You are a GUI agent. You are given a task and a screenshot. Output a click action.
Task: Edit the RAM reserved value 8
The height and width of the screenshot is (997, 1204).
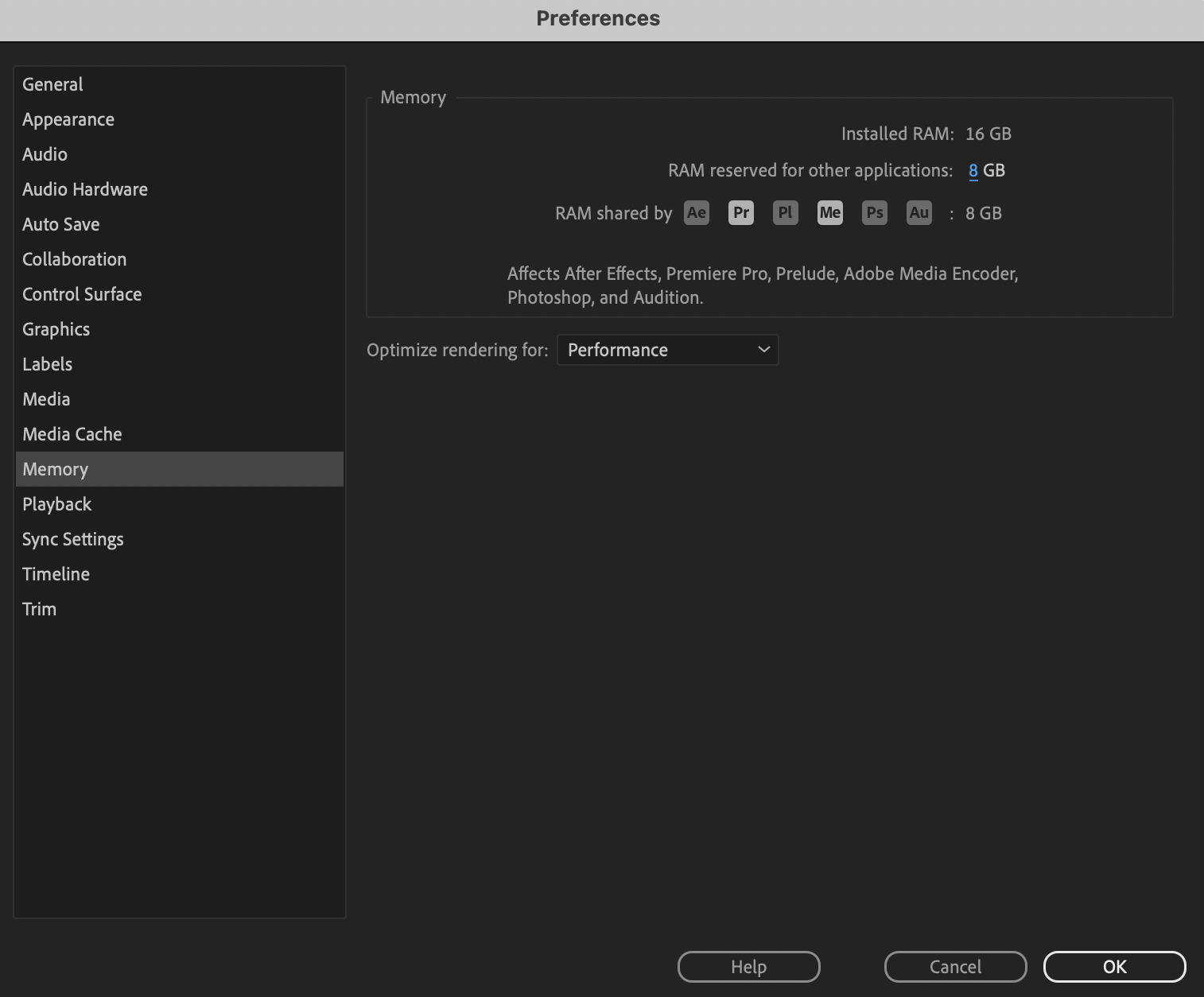pyautogui.click(x=973, y=171)
